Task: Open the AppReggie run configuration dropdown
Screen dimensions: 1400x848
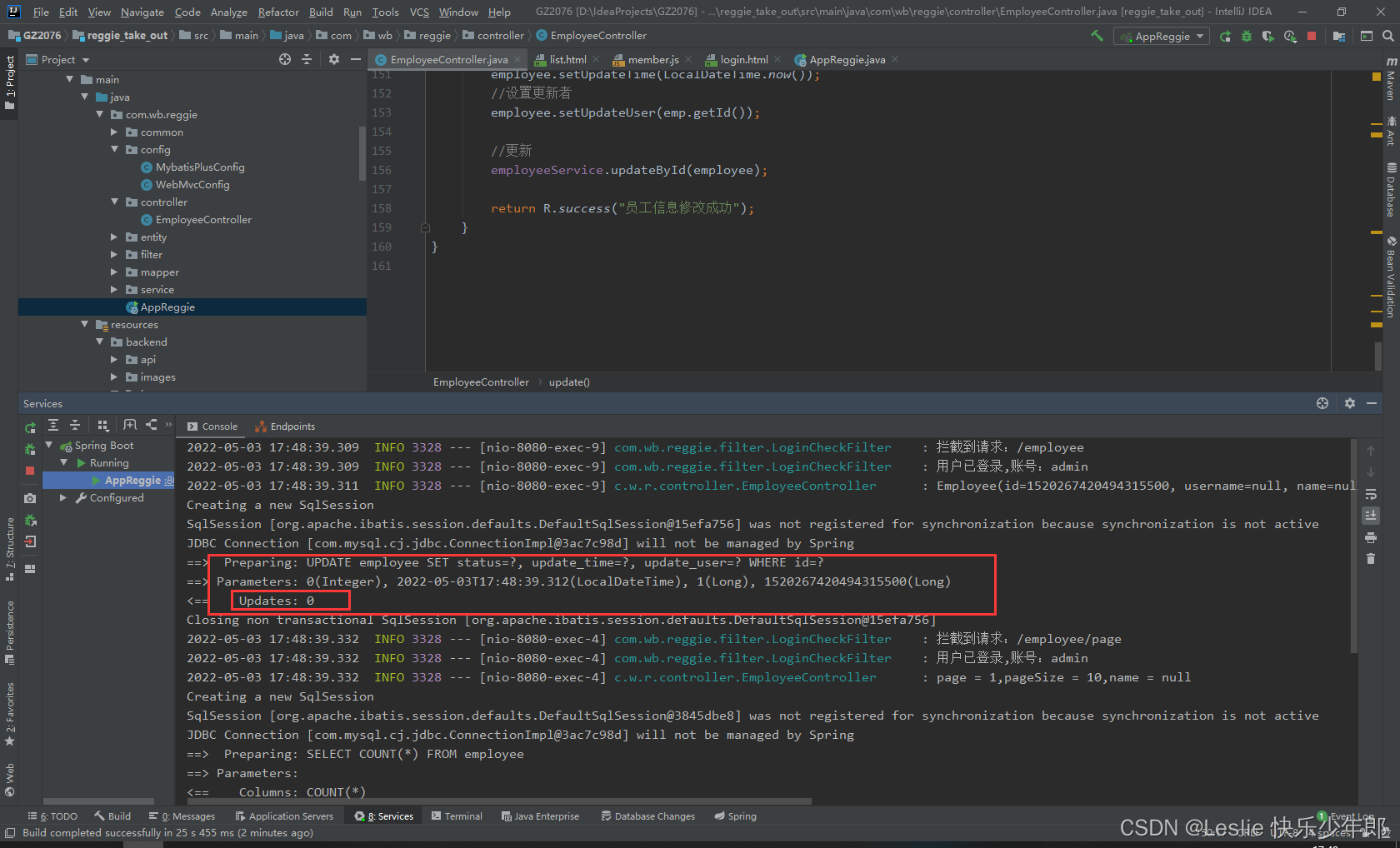Action: coord(1162,36)
